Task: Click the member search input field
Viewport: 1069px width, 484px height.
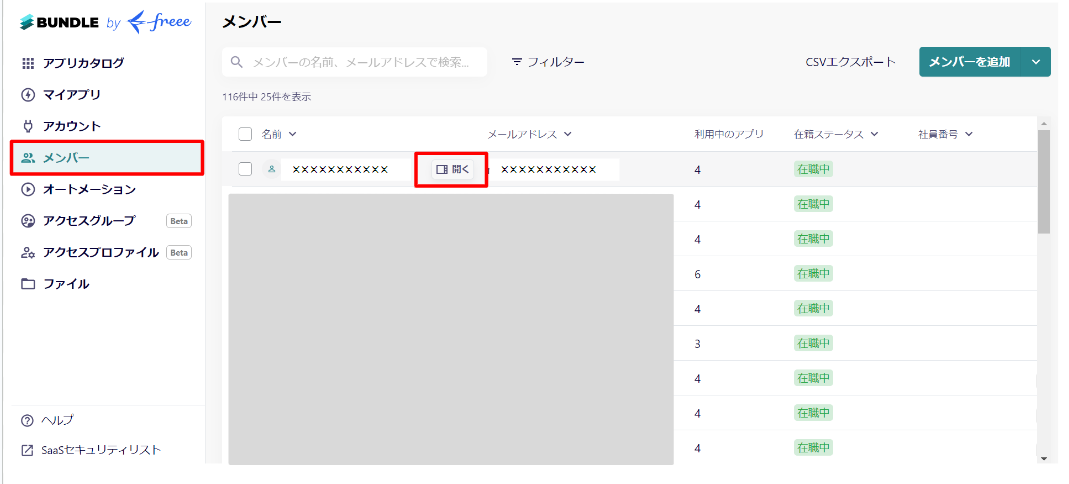Action: tap(360, 62)
